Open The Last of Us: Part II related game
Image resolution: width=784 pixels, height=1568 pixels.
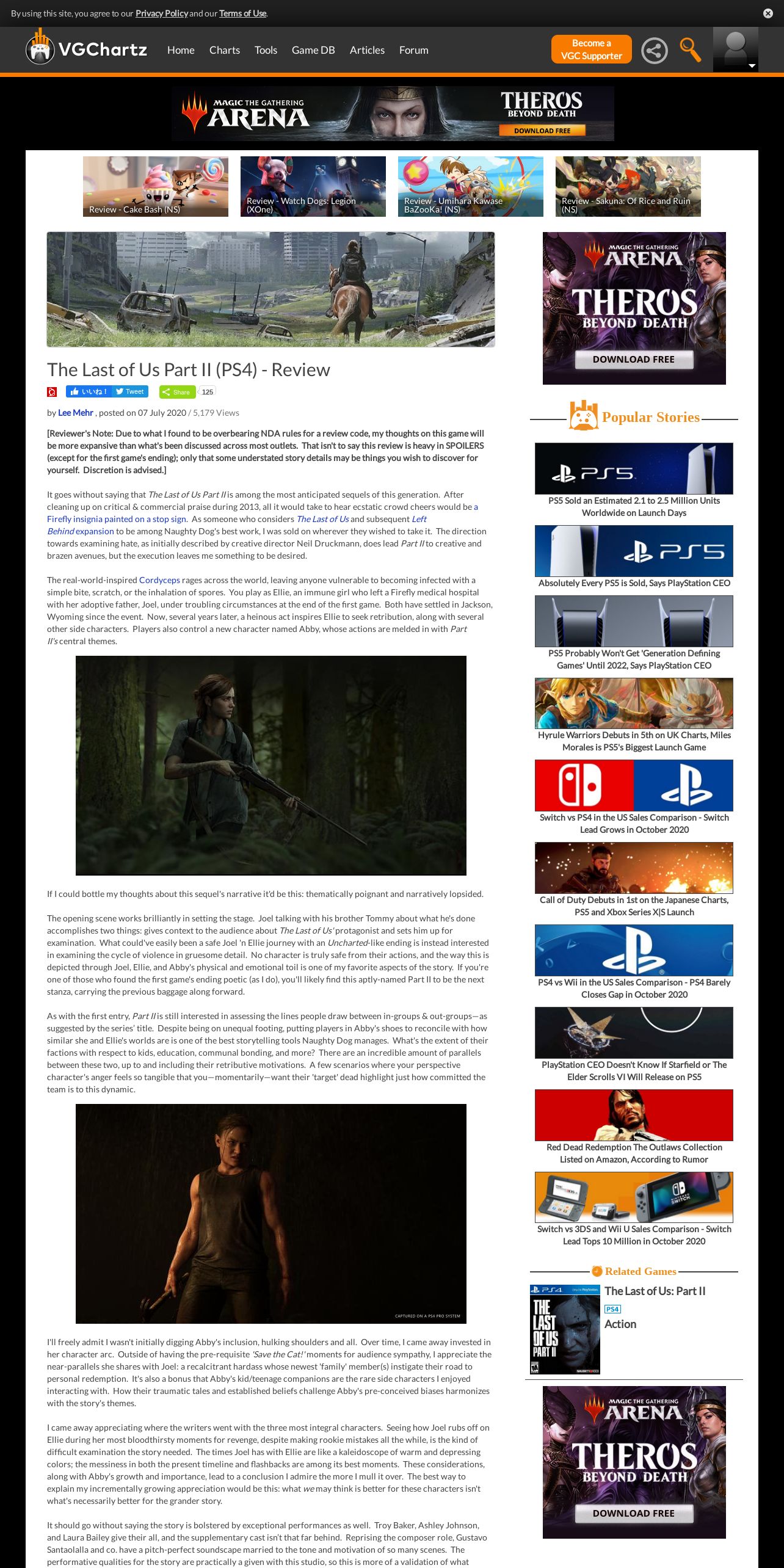(655, 1291)
